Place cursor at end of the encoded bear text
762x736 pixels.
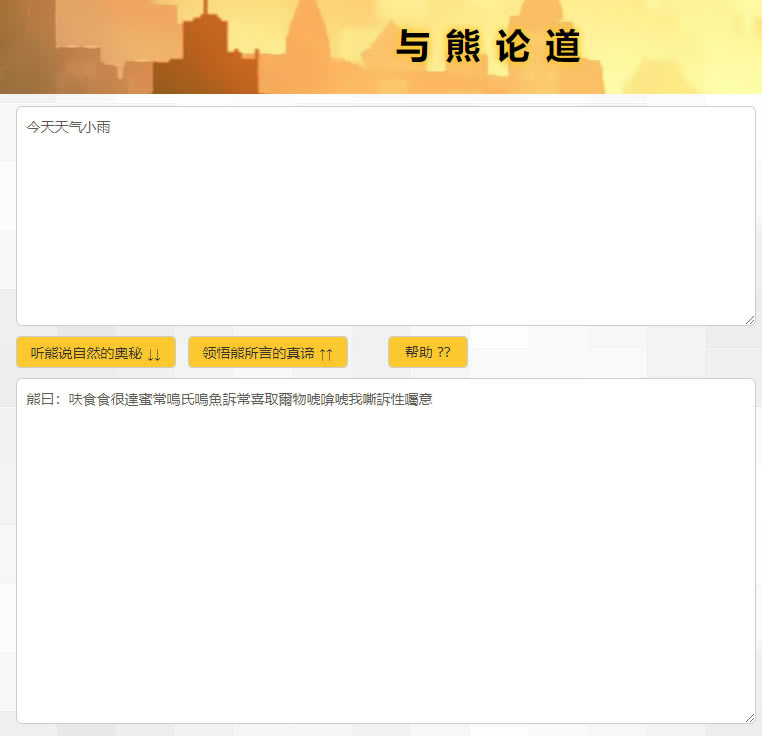[x=433, y=400]
